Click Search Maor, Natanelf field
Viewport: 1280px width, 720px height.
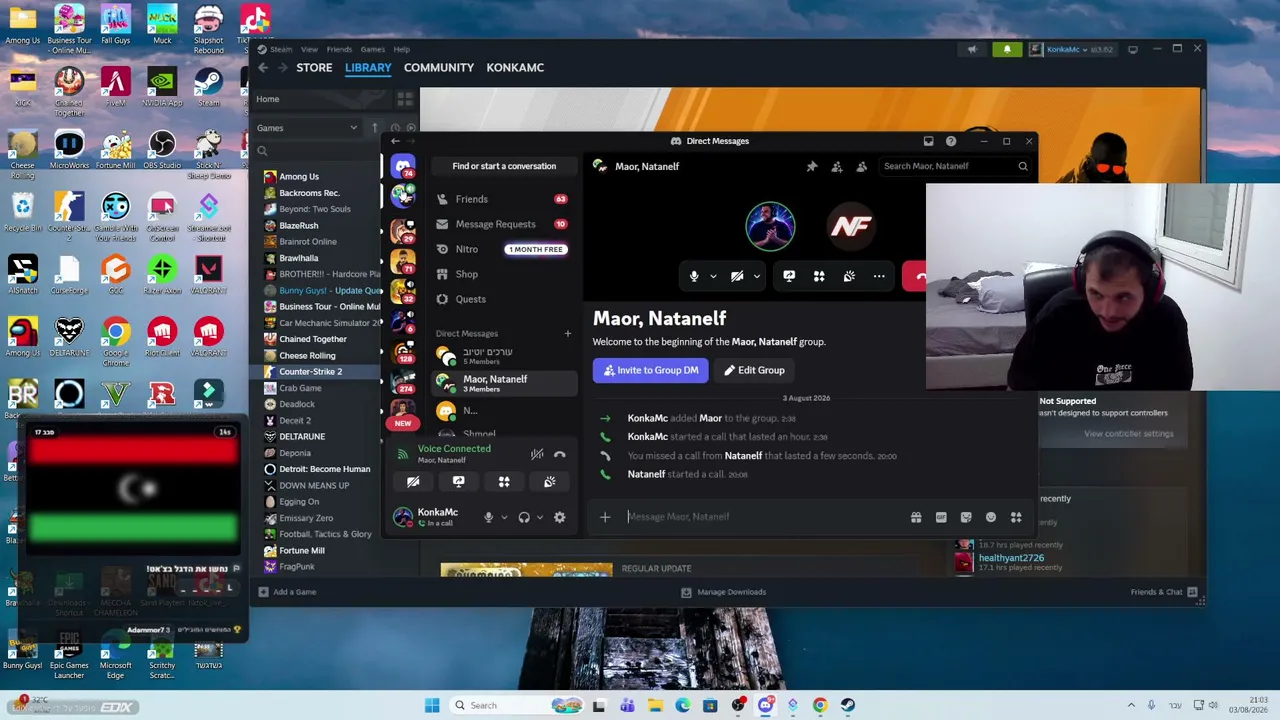(x=955, y=166)
